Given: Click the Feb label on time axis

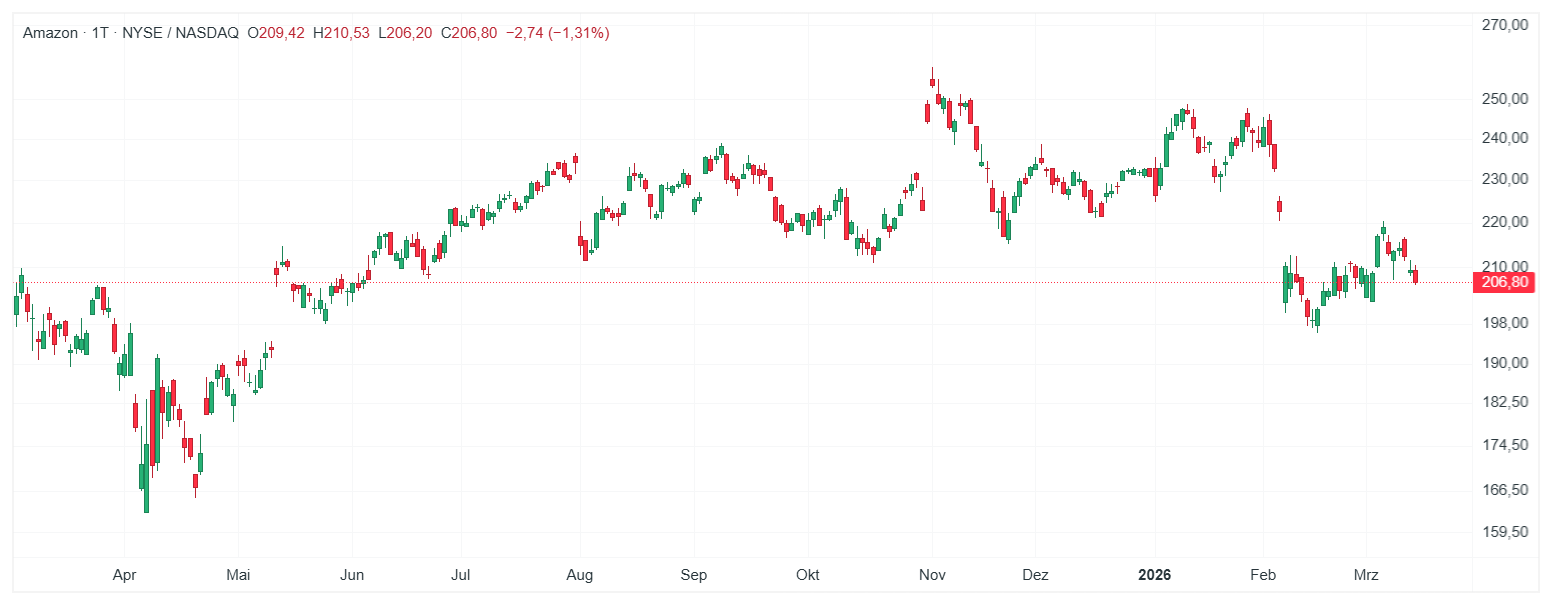Looking at the screenshot, I should pyautogui.click(x=1264, y=575).
